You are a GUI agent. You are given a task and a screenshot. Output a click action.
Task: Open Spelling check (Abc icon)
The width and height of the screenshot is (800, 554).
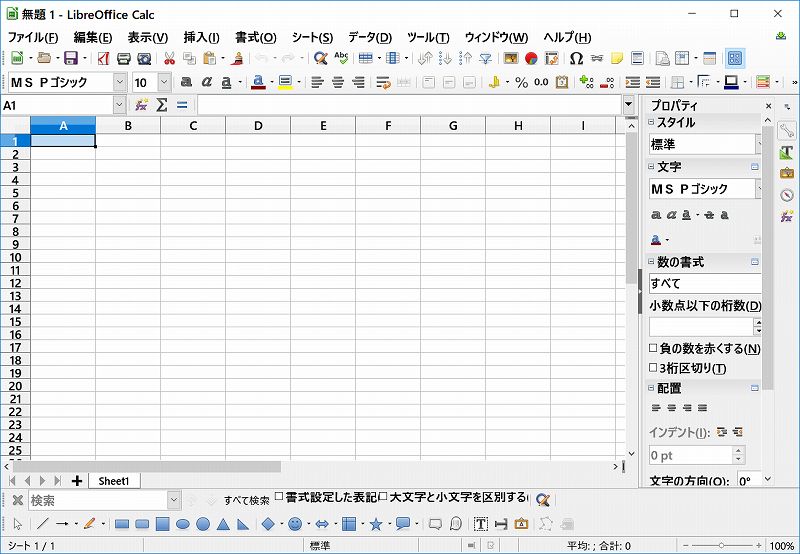coord(342,59)
